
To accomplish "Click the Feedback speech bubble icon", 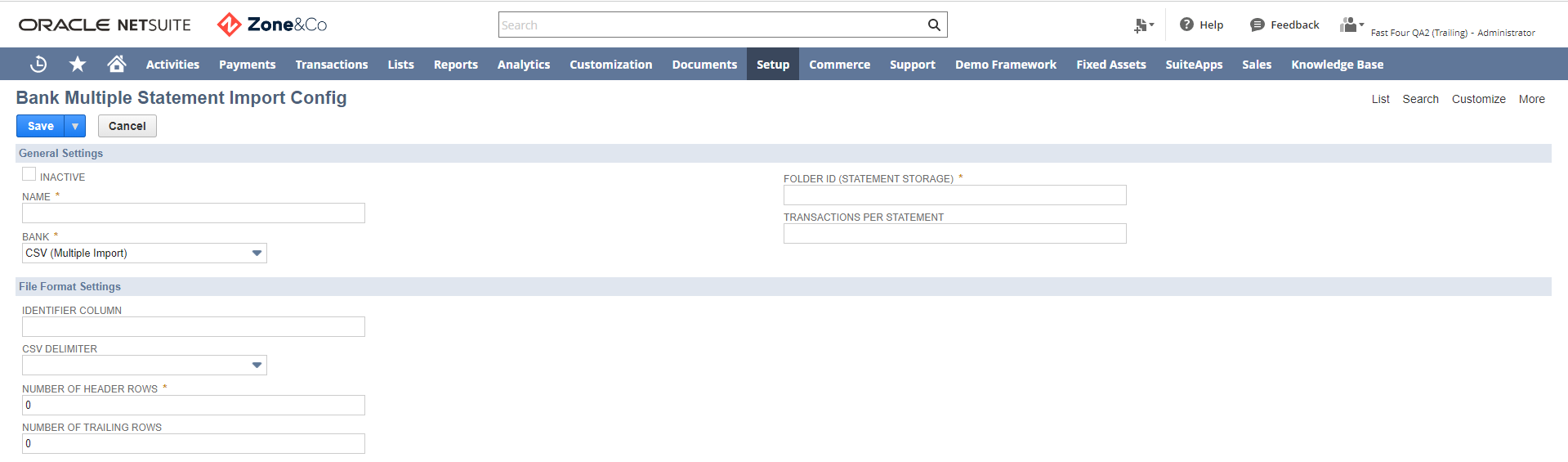I will [1257, 25].
